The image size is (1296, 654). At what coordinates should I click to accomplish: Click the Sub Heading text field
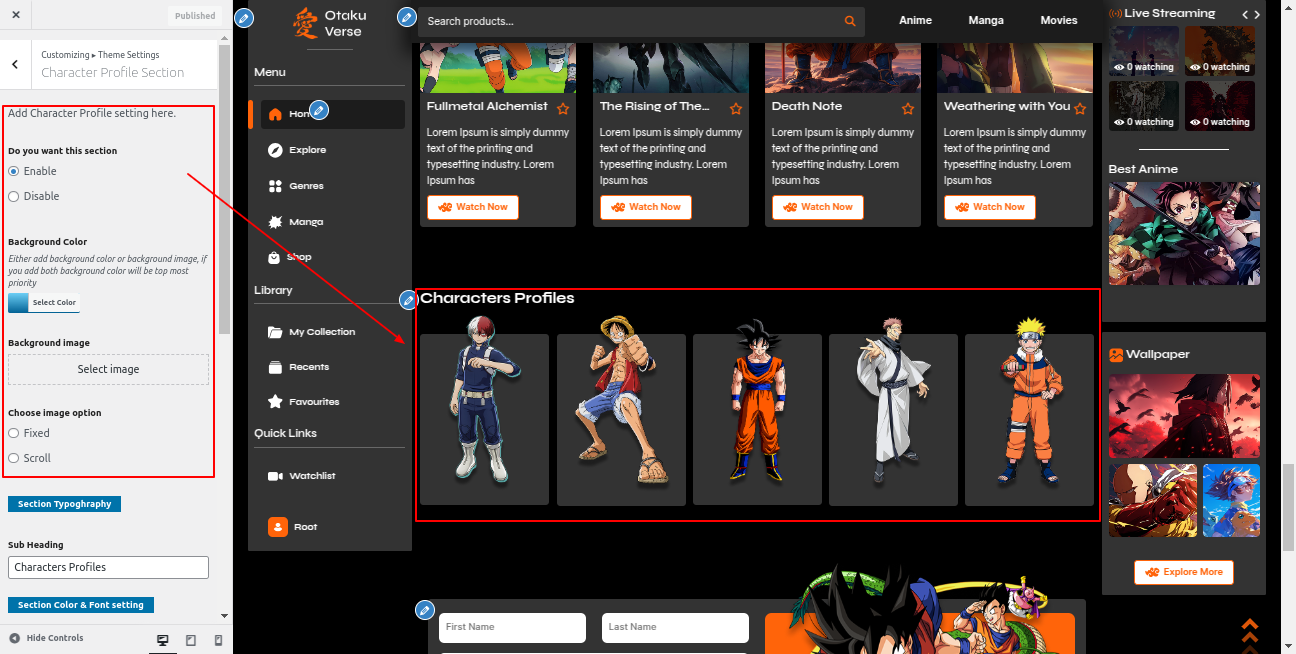[x=108, y=567]
